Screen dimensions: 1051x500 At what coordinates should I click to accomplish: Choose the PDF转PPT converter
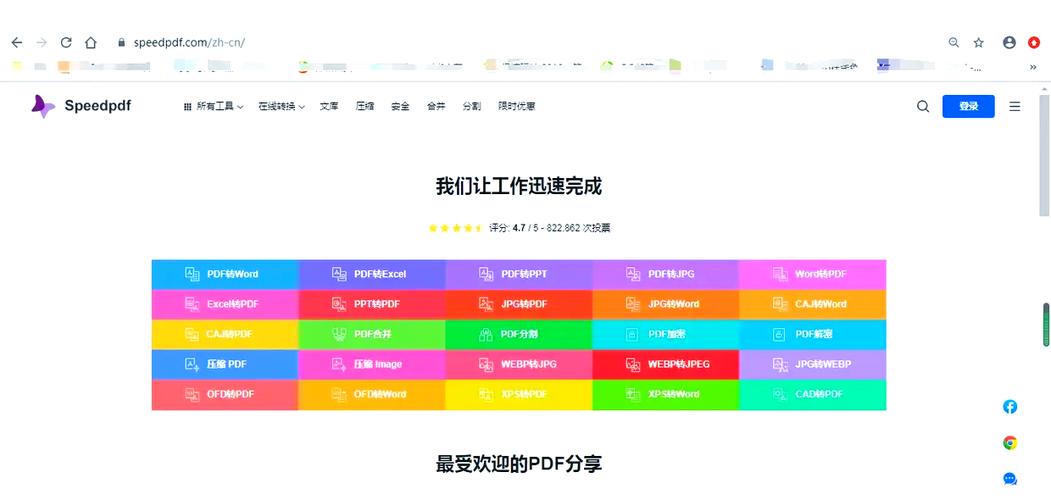click(x=519, y=274)
